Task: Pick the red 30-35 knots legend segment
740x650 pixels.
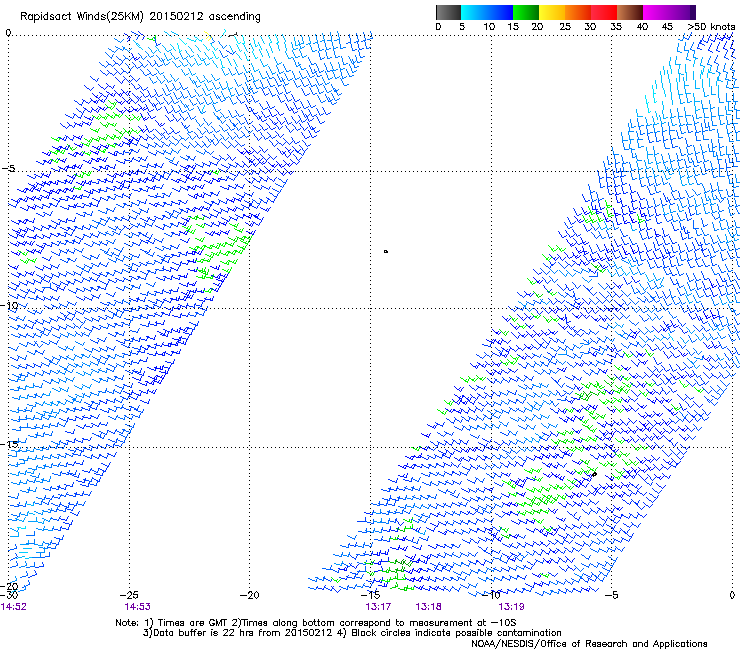Action: tap(604, 12)
